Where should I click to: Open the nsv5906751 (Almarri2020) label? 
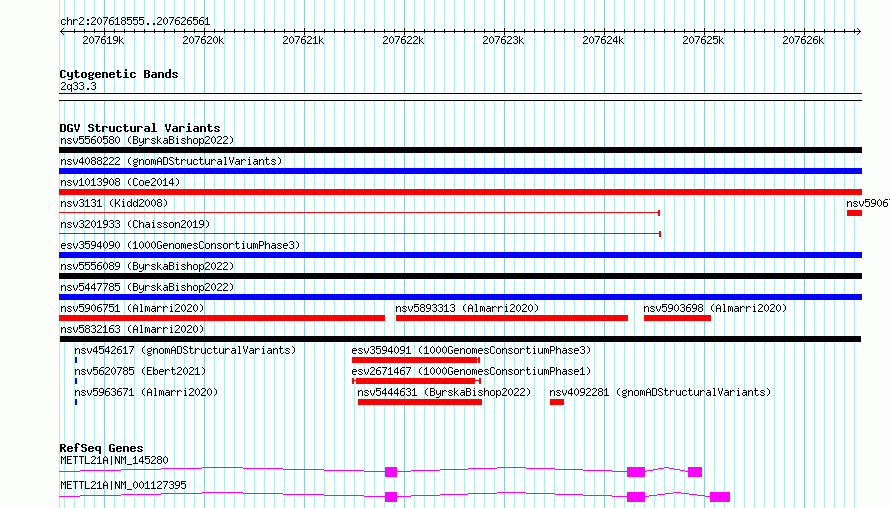132,308
